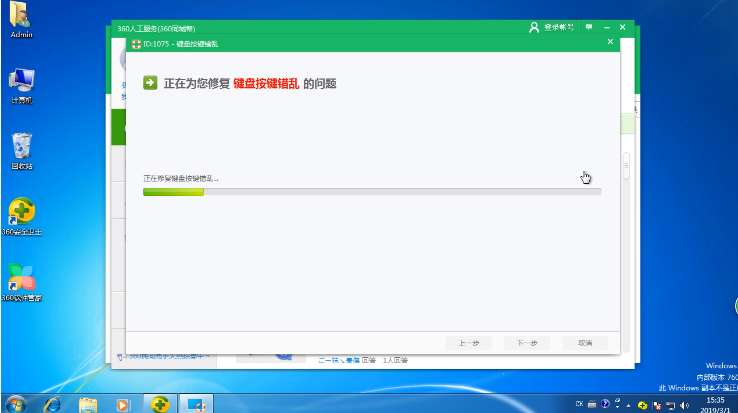The image size is (738, 413).
Task: Open the media player taskbar icon
Action: pos(122,403)
